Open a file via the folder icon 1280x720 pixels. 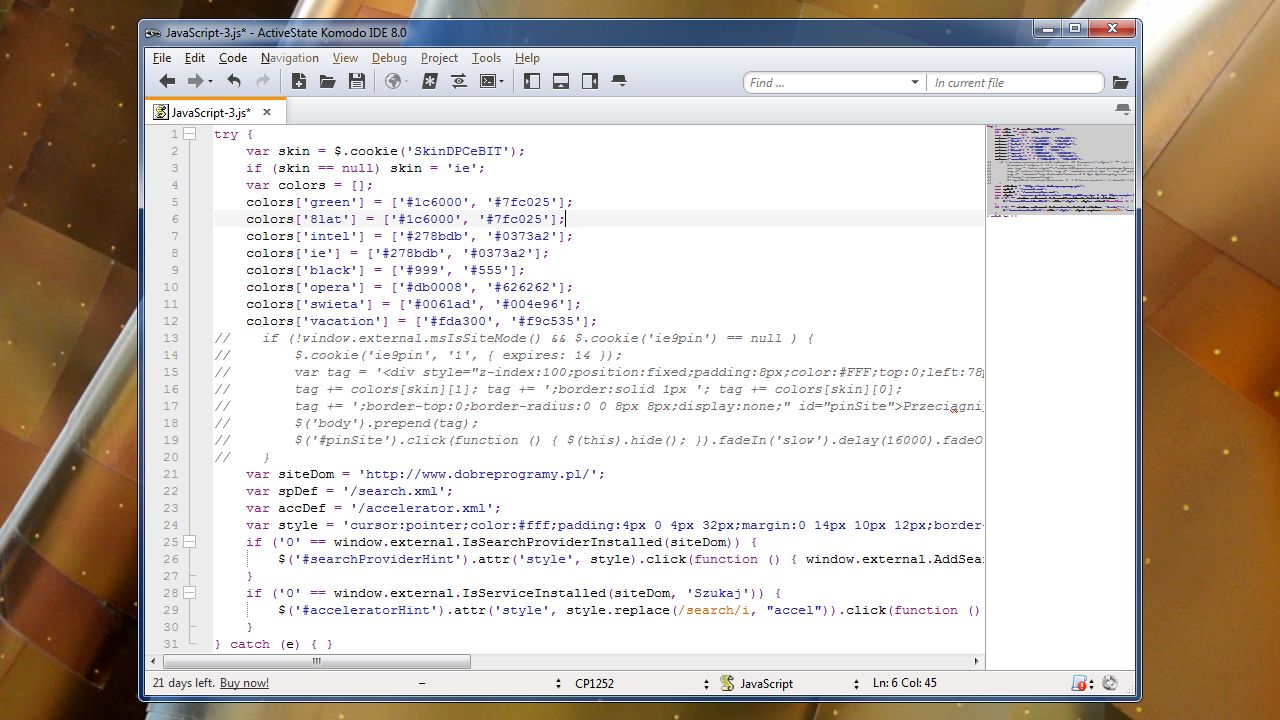point(327,82)
